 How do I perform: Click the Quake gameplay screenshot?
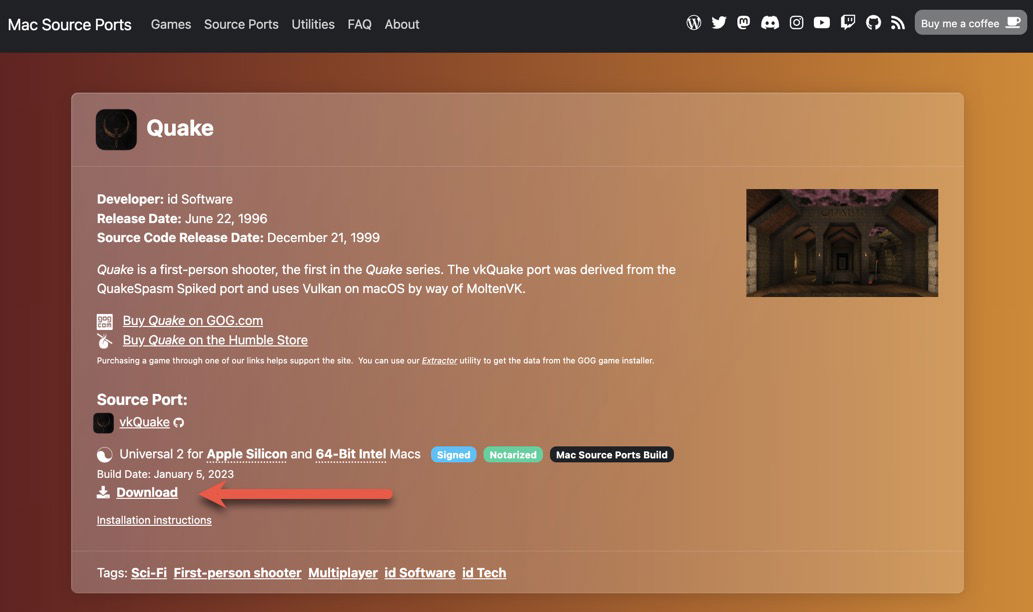pos(842,241)
